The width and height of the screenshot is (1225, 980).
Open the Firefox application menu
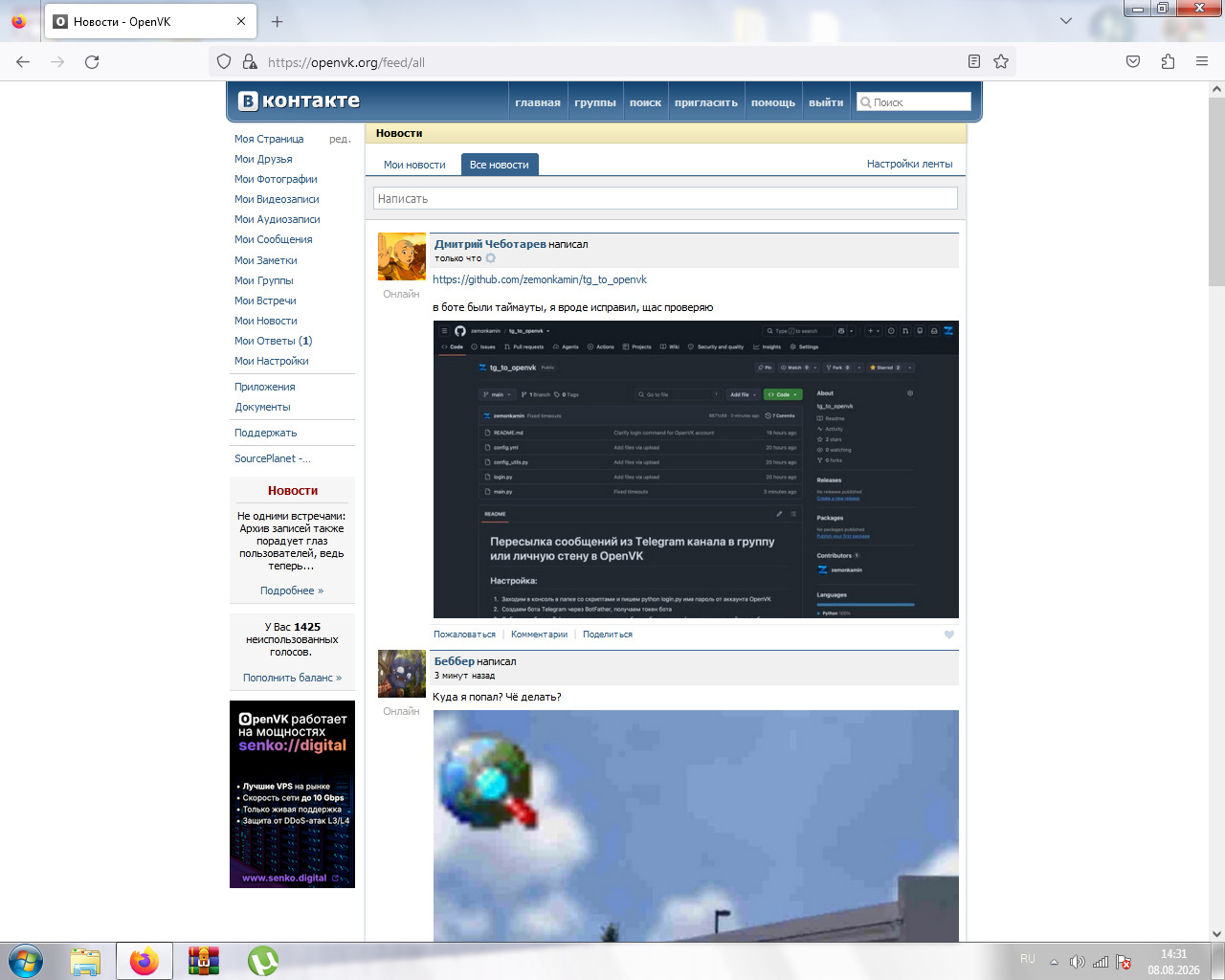pos(1202,61)
